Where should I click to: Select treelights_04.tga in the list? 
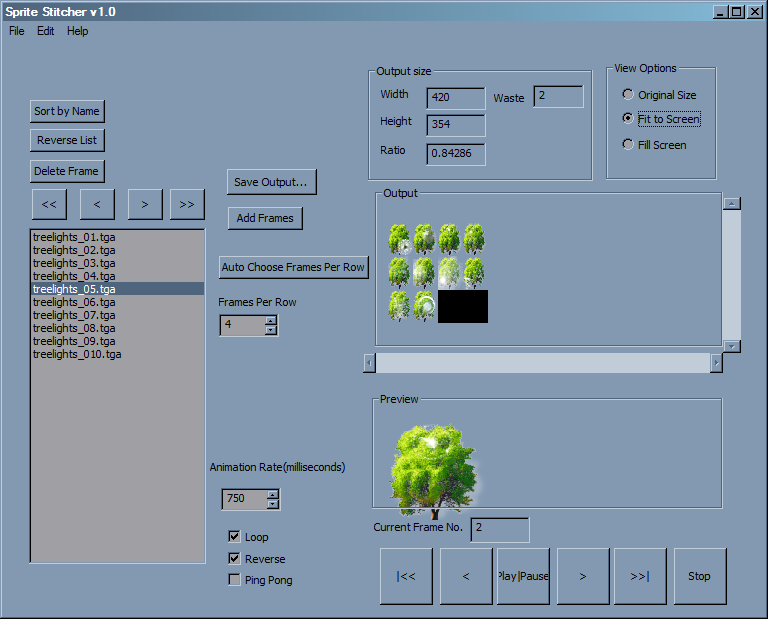(x=118, y=276)
